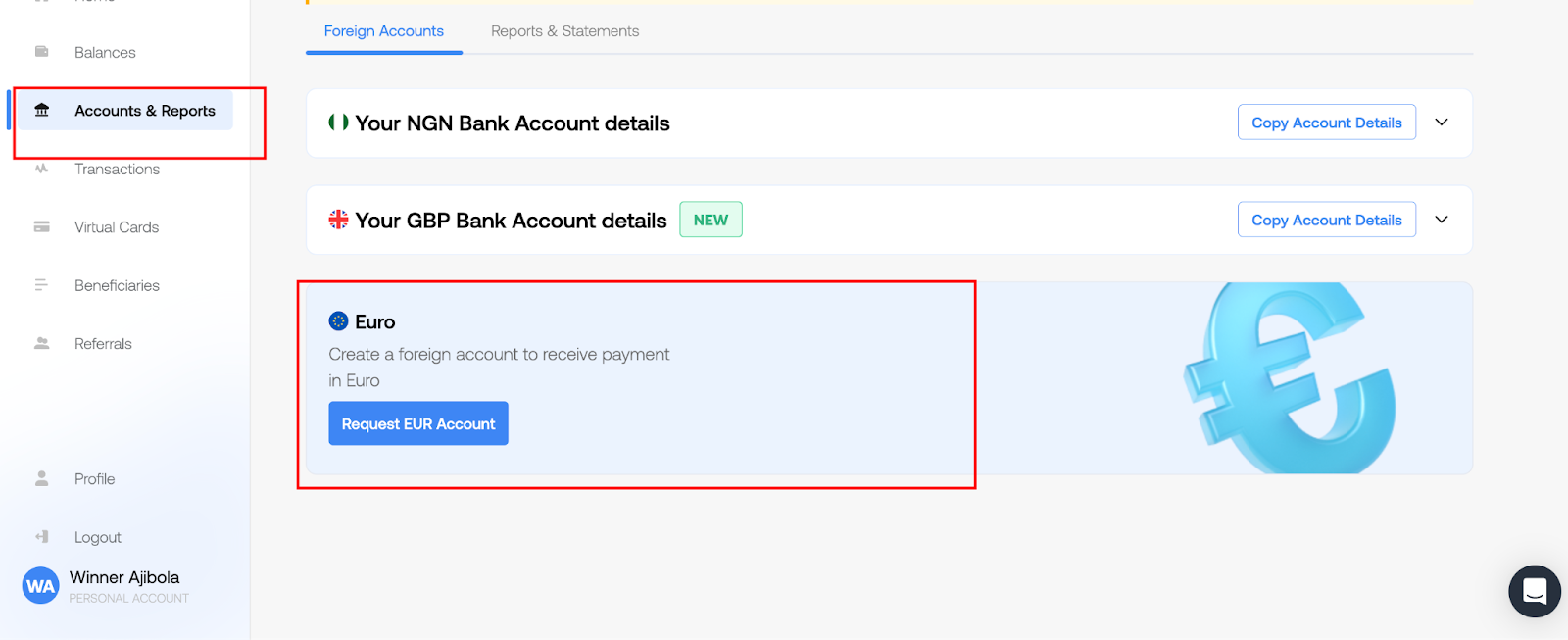Click the Nigerian flag next to NGN account
Viewport: 1568px width, 640px height.
point(338,123)
